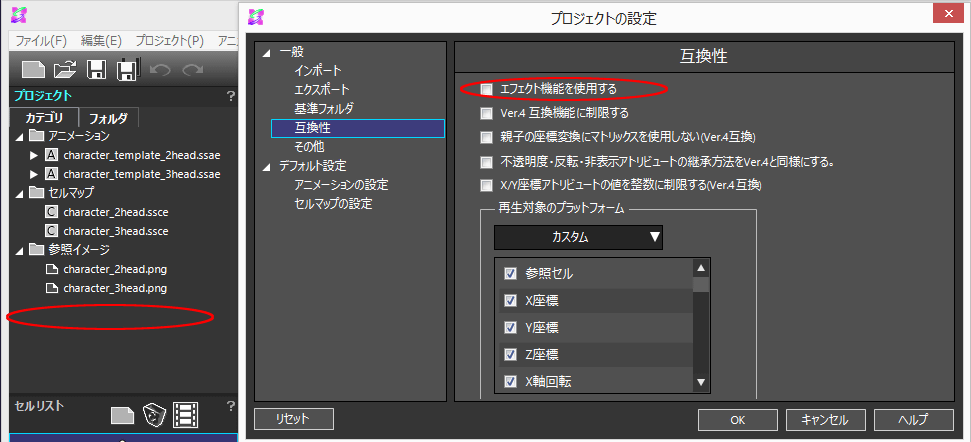Collapse the デフォルト設定 tree node
971x442 pixels.
267,167
